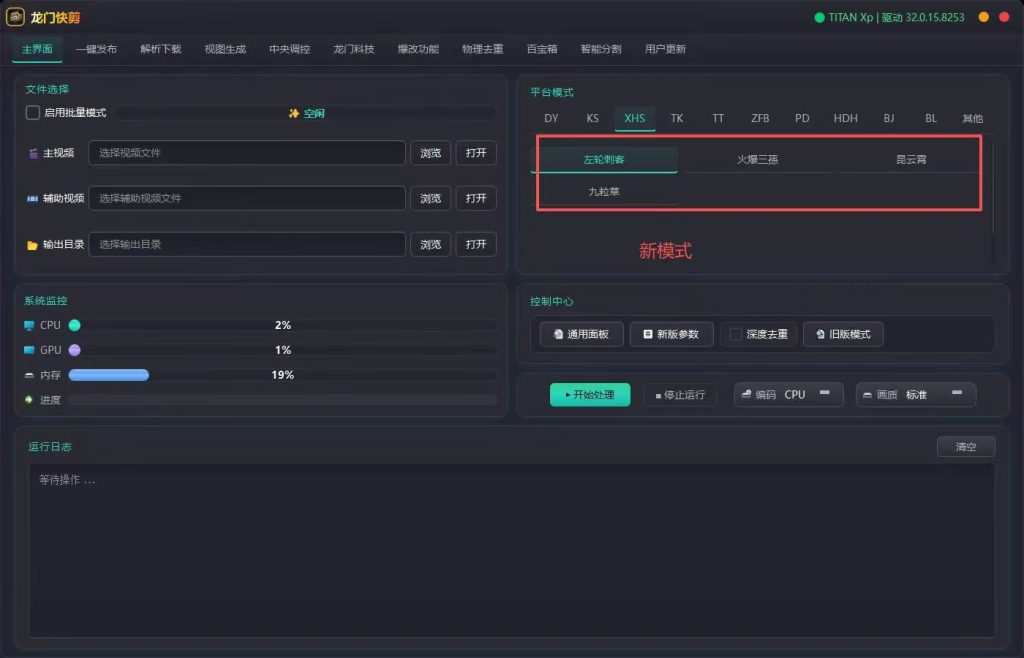This screenshot has width=1024, height=658.
Task: Click the 辅助视频 film strip icon
Action: [32, 198]
